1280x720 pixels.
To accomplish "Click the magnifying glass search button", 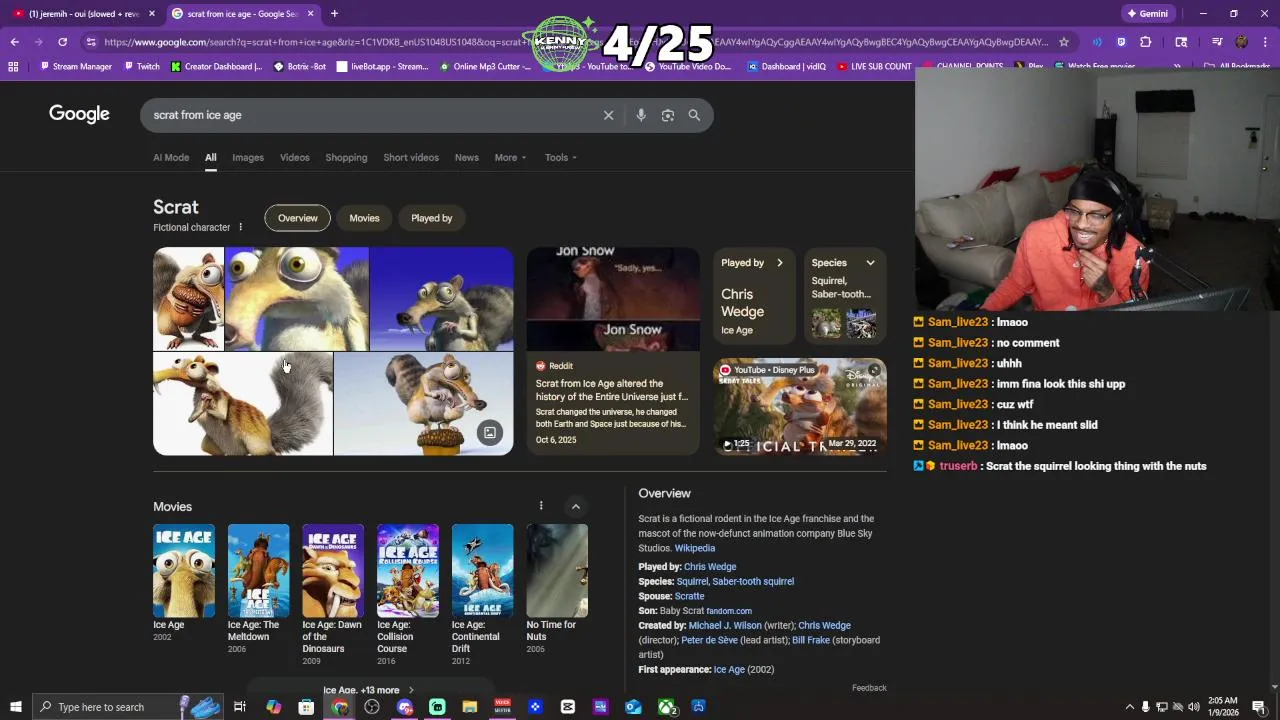I will click(x=694, y=115).
